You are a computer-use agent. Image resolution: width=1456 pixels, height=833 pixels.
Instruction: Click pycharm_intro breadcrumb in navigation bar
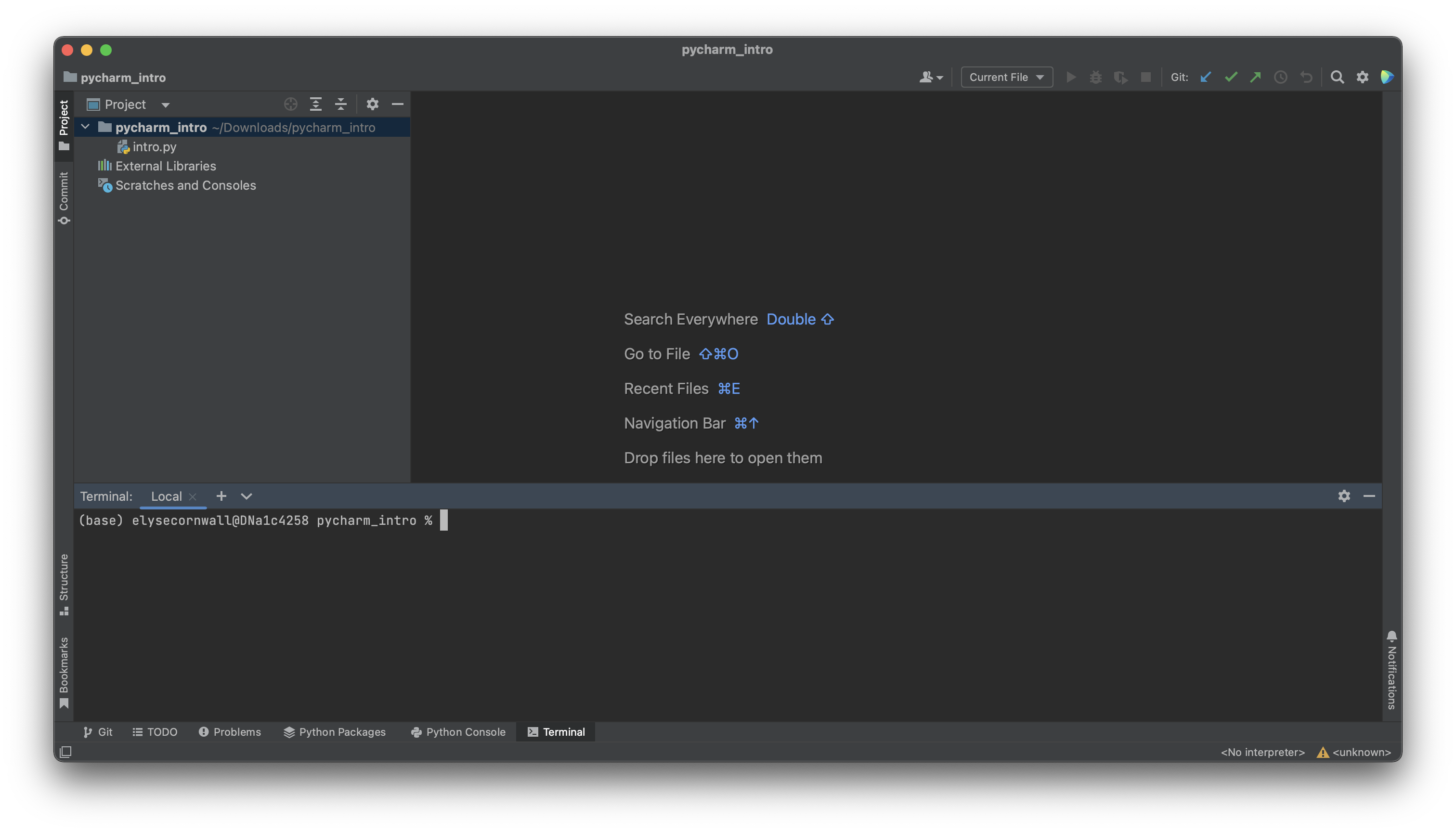115,77
